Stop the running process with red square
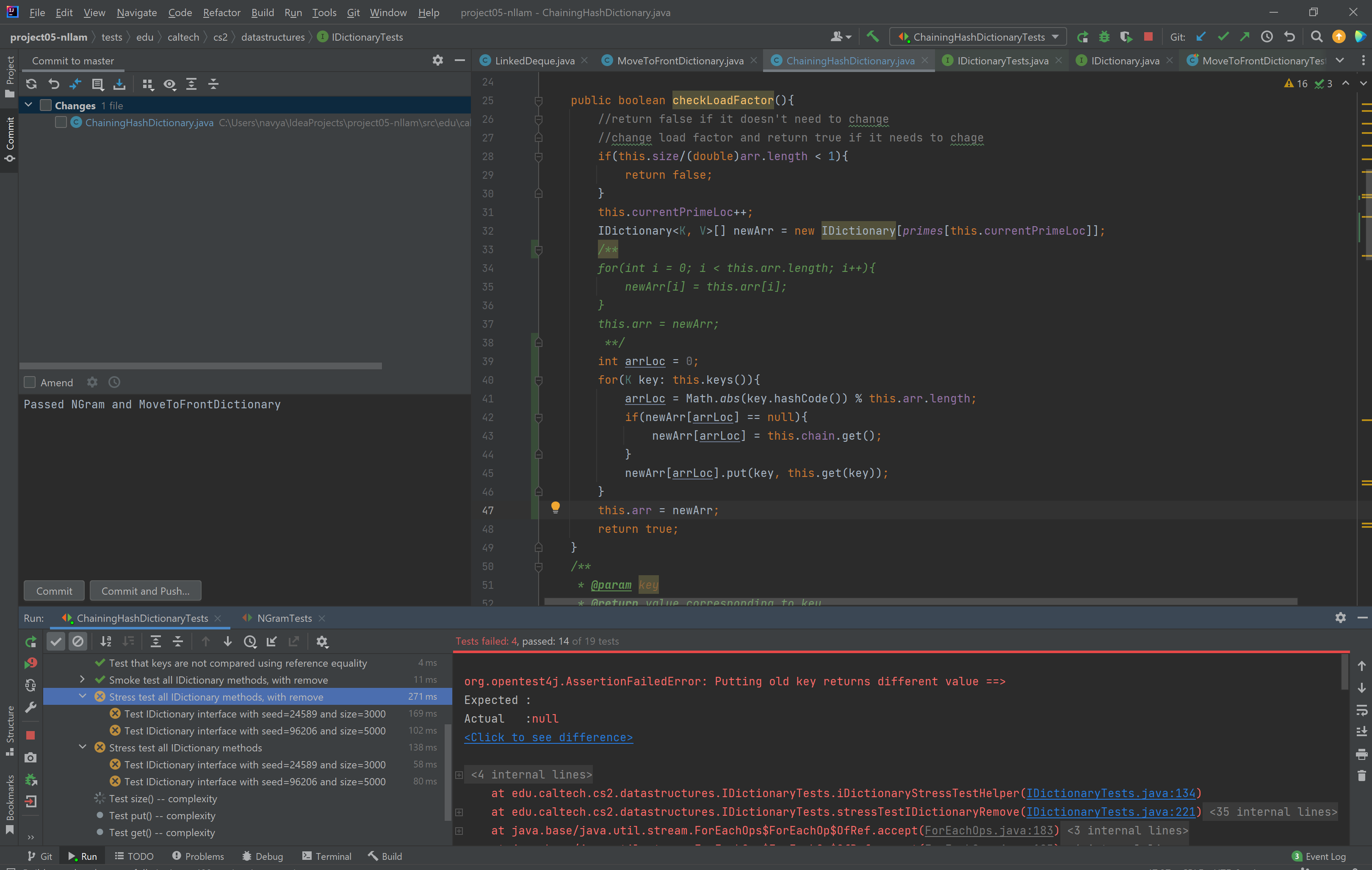The image size is (1372, 870). pyautogui.click(x=1148, y=37)
